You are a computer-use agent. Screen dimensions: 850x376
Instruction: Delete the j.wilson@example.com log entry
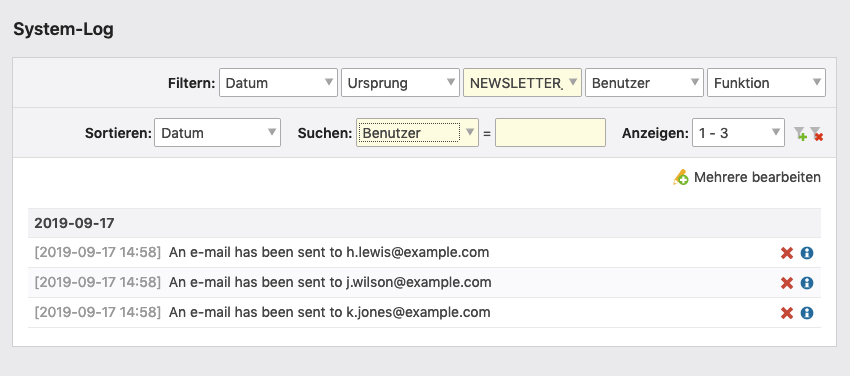[787, 283]
